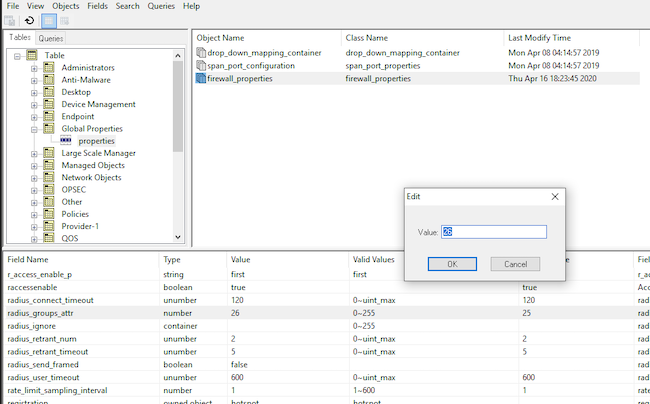Collapse the Global Properties node
The width and height of the screenshot is (650, 404).
[x=34, y=130]
